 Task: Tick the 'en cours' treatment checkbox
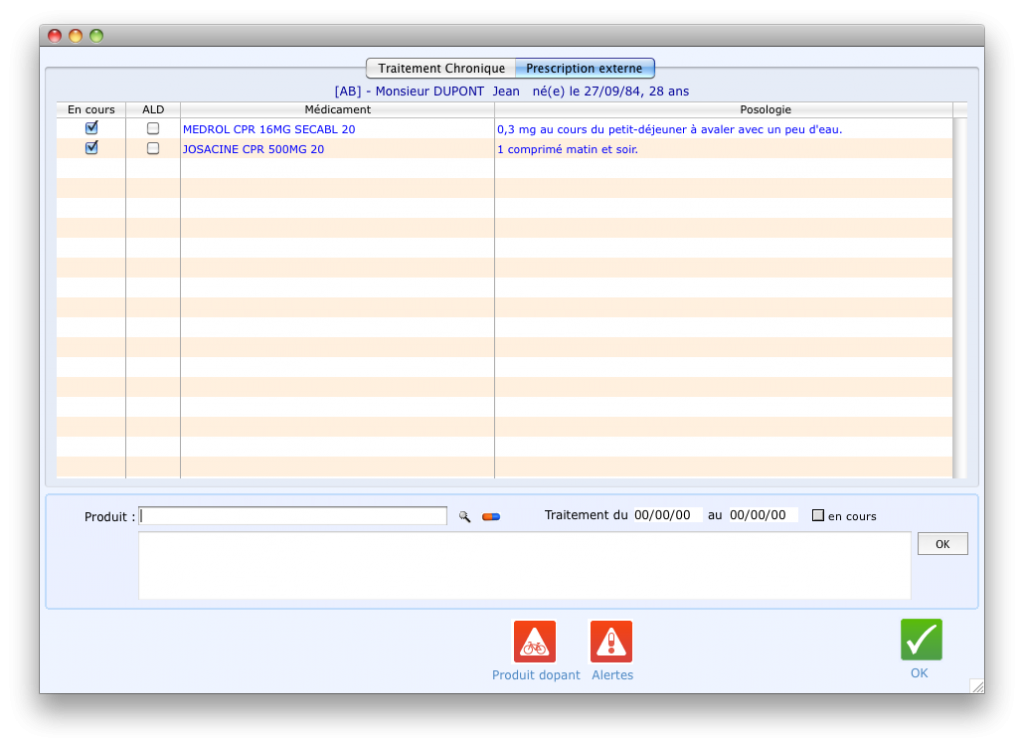click(x=818, y=515)
